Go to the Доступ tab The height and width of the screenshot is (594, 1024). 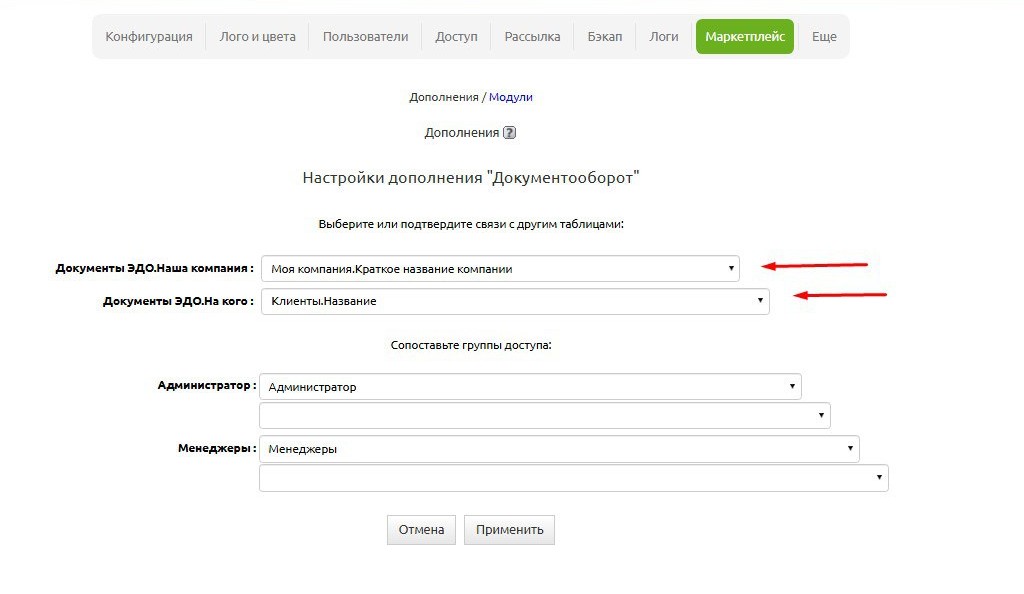click(x=456, y=37)
